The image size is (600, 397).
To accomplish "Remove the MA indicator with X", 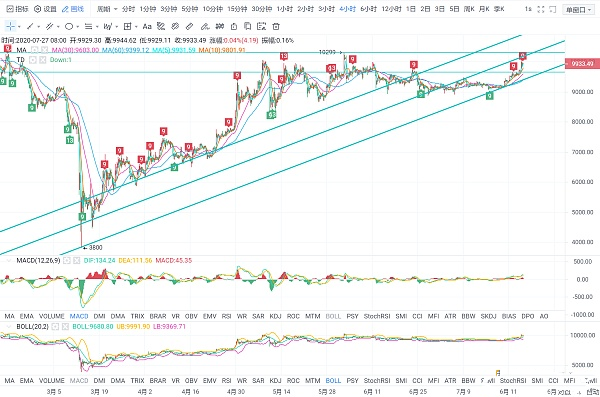I will [45, 50].
